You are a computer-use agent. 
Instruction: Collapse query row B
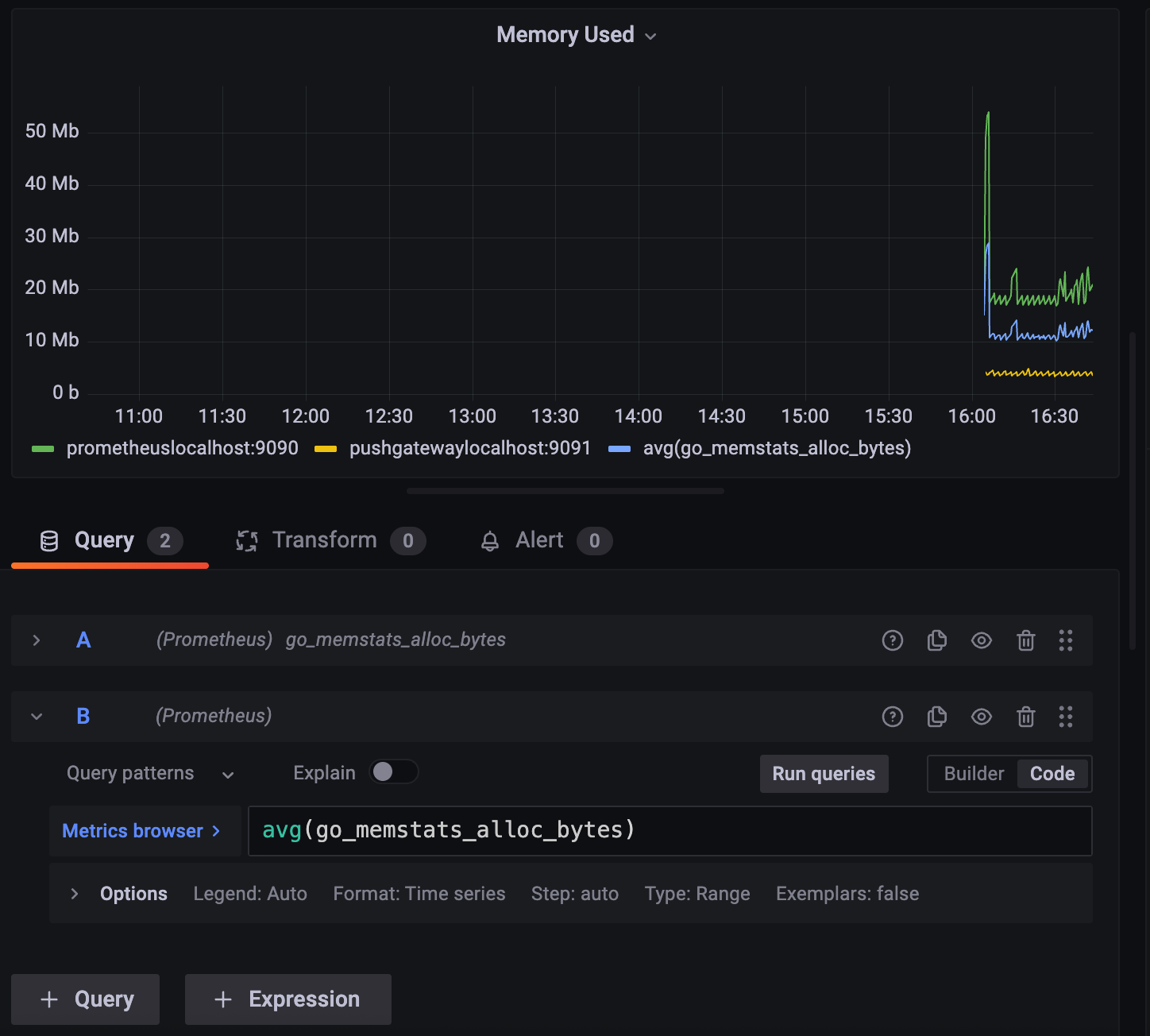tap(37, 717)
